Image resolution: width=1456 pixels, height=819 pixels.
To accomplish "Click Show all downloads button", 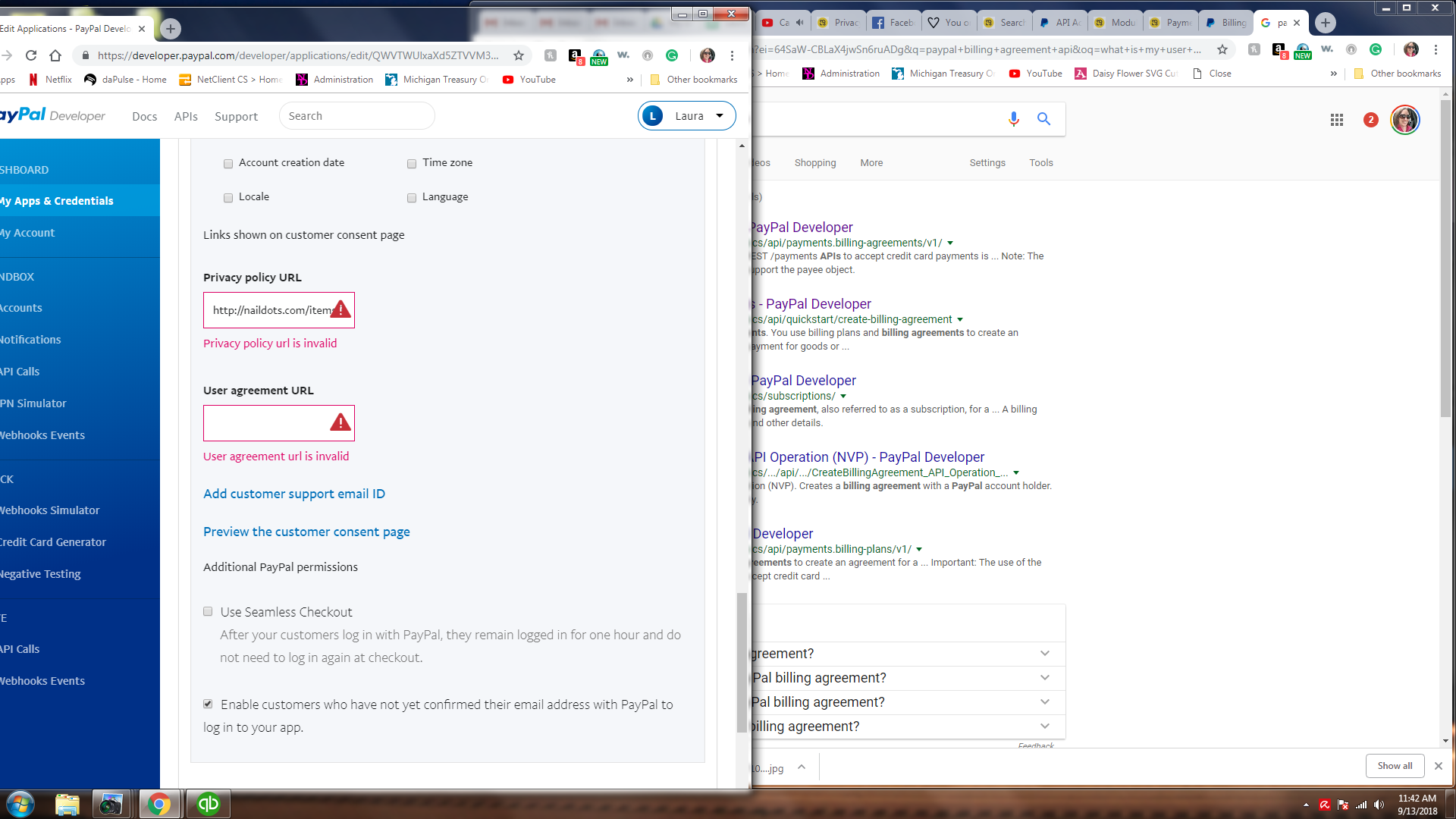I will coord(1395,766).
